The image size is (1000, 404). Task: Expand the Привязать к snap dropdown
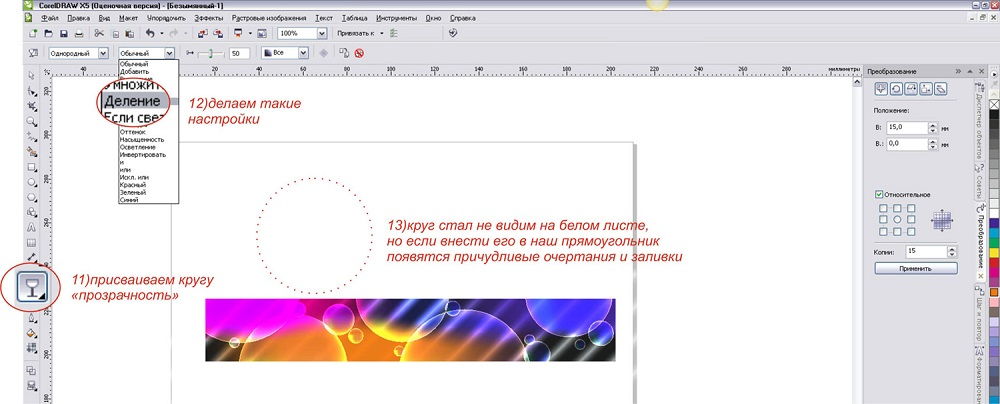tap(382, 33)
